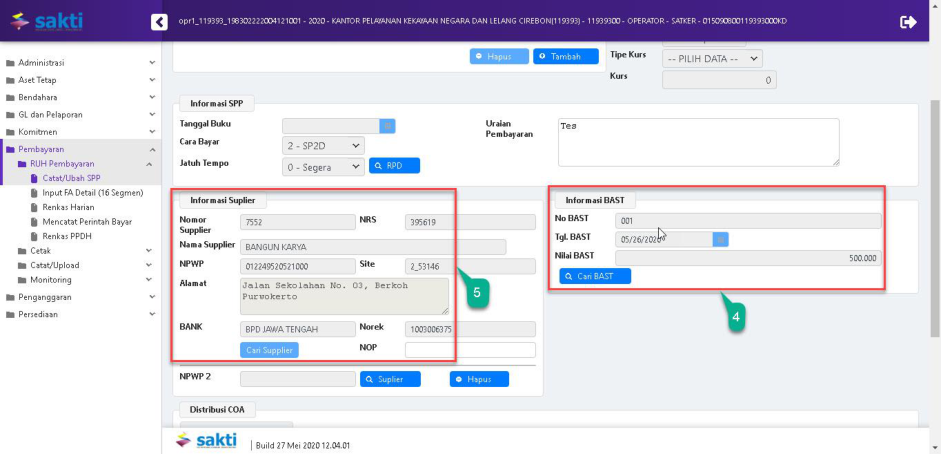Click the Cari BAST button

pos(595,276)
